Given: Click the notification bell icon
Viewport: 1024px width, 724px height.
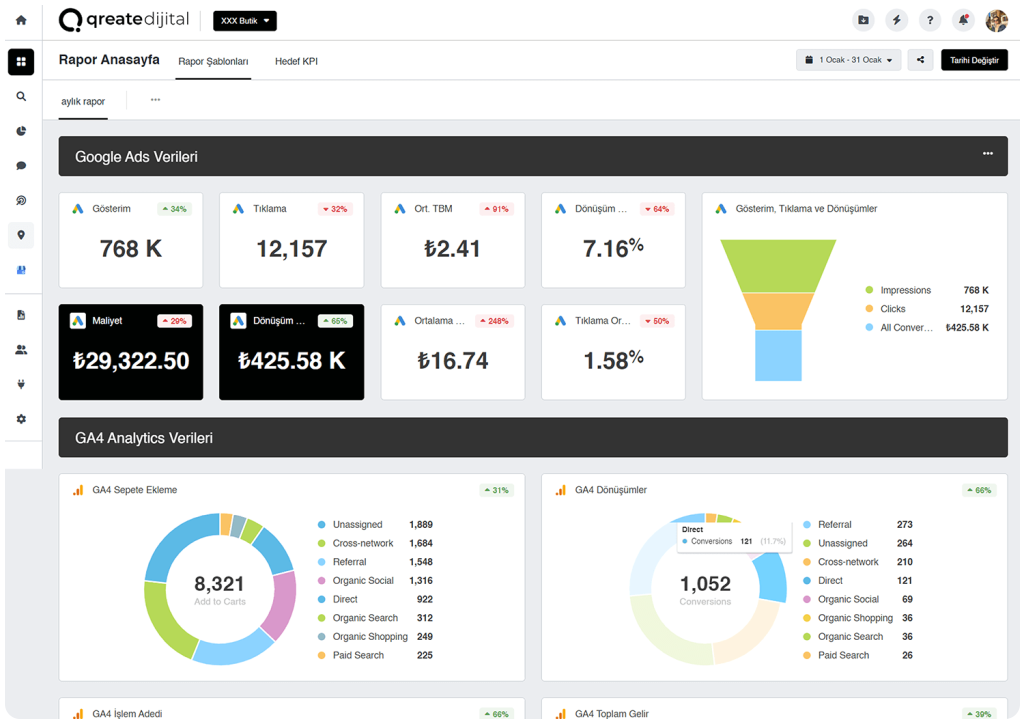Looking at the screenshot, I should (963, 20).
